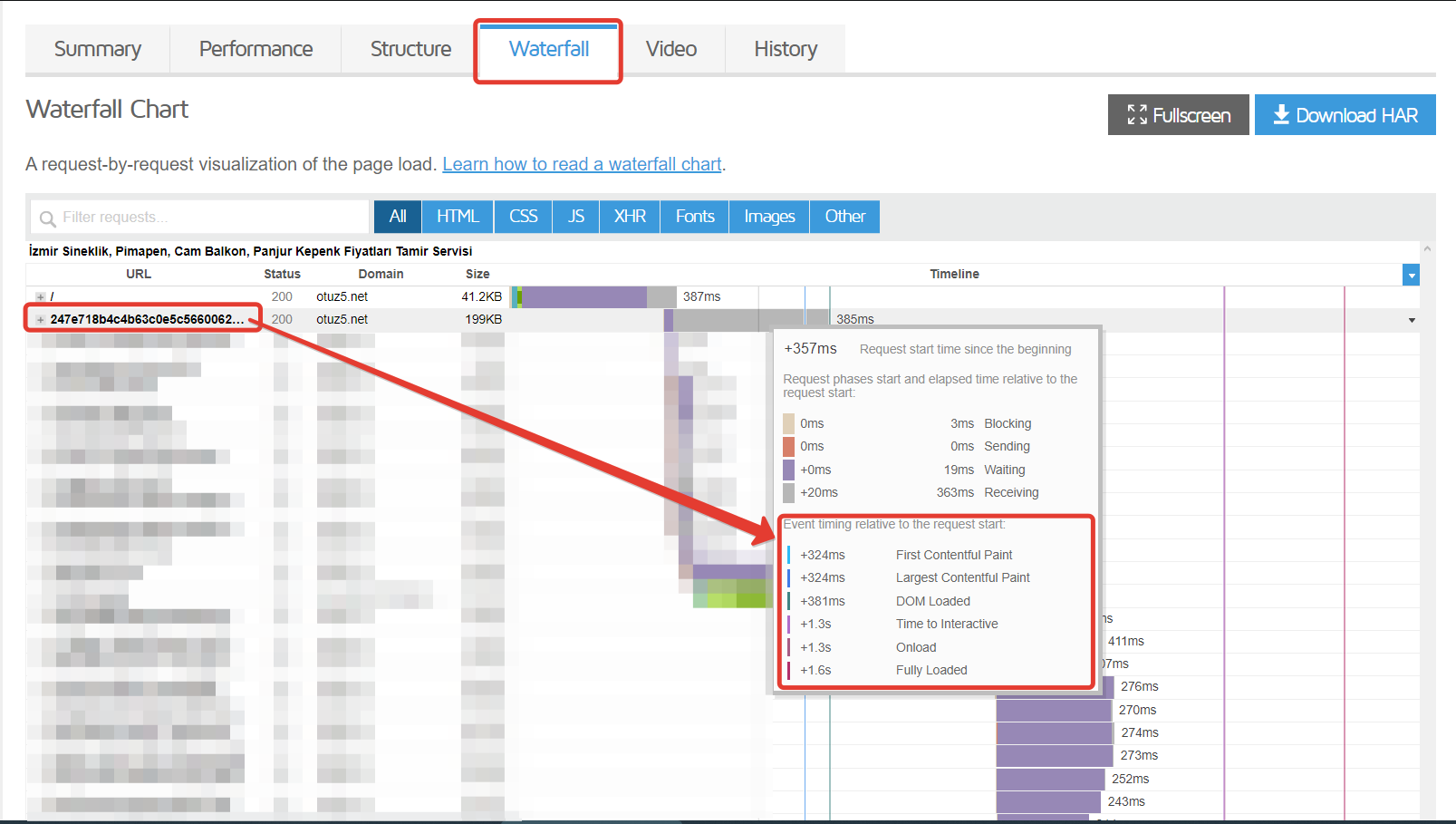Expand the root '/' request row
Viewport: 1456px width, 824px height.
tap(40, 297)
